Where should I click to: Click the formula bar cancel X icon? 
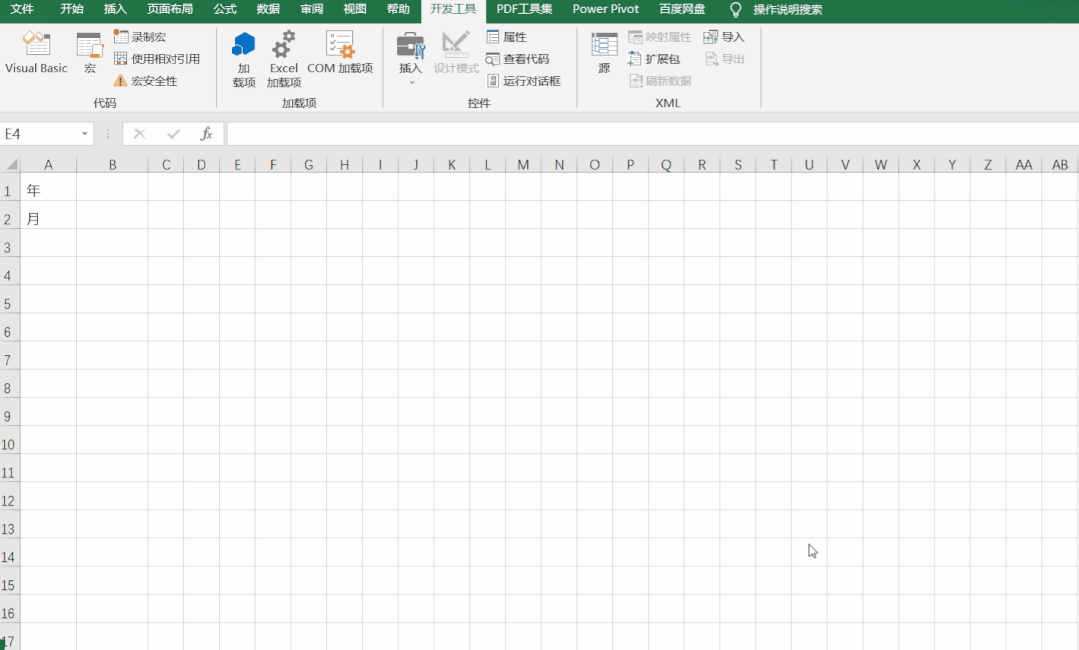coord(140,134)
